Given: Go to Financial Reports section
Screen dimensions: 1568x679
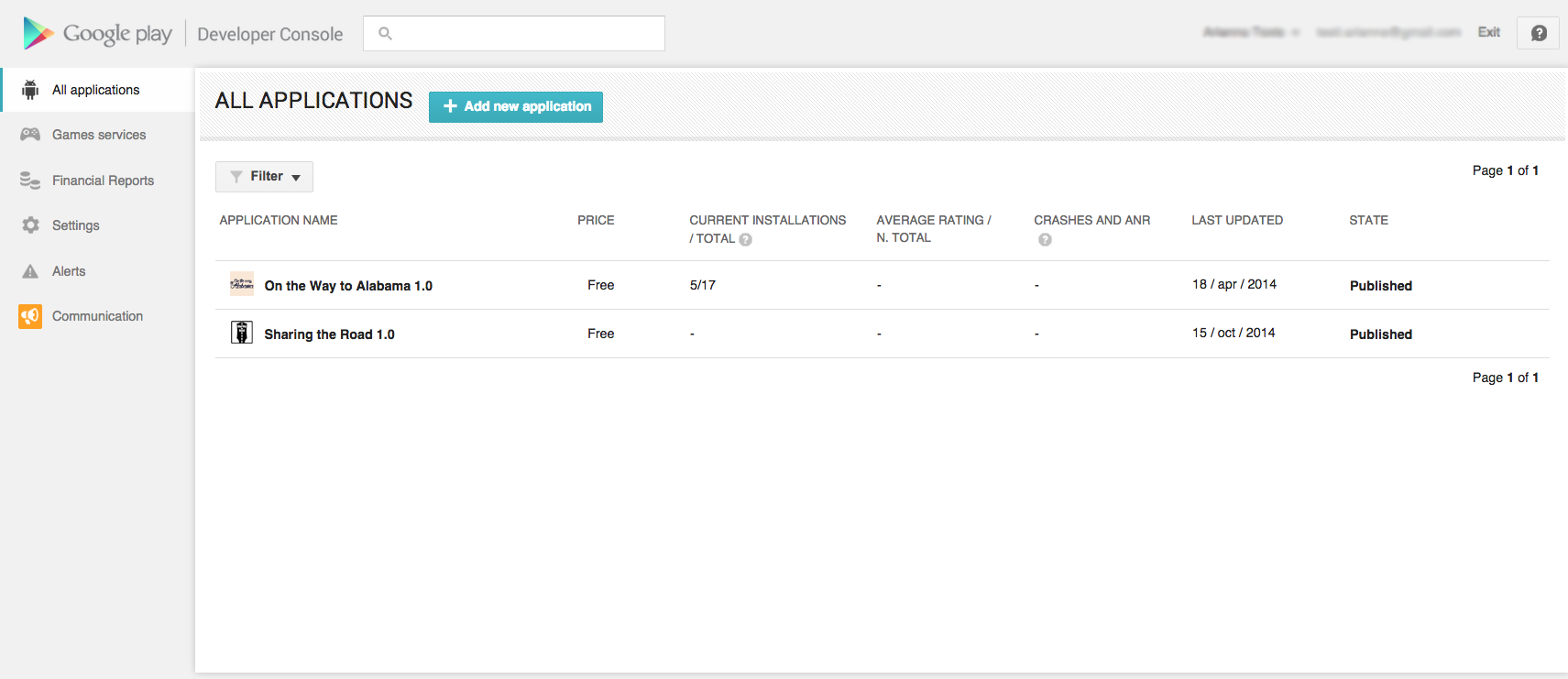Looking at the screenshot, I should point(103,181).
